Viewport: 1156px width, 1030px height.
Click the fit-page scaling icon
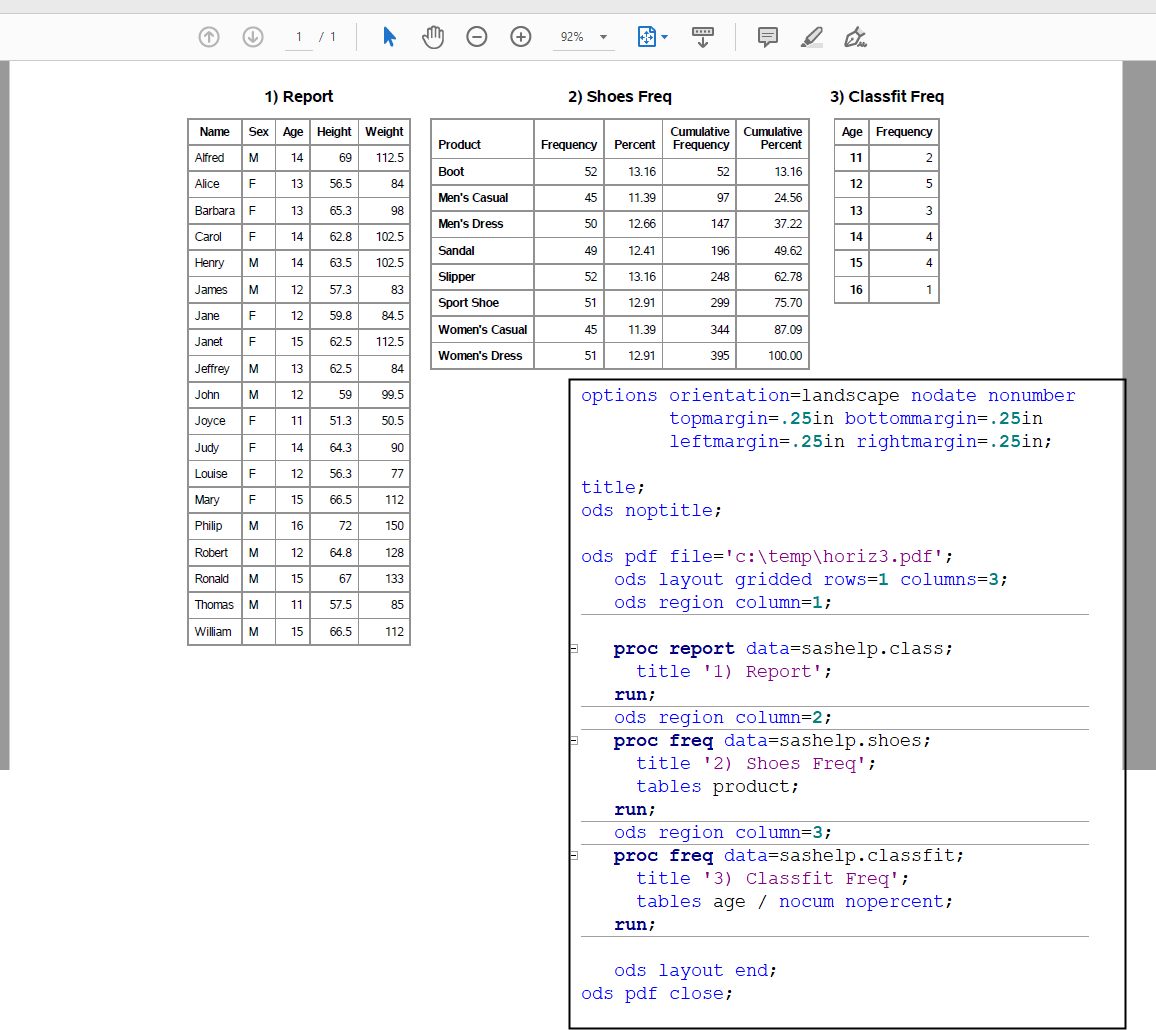coord(645,36)
